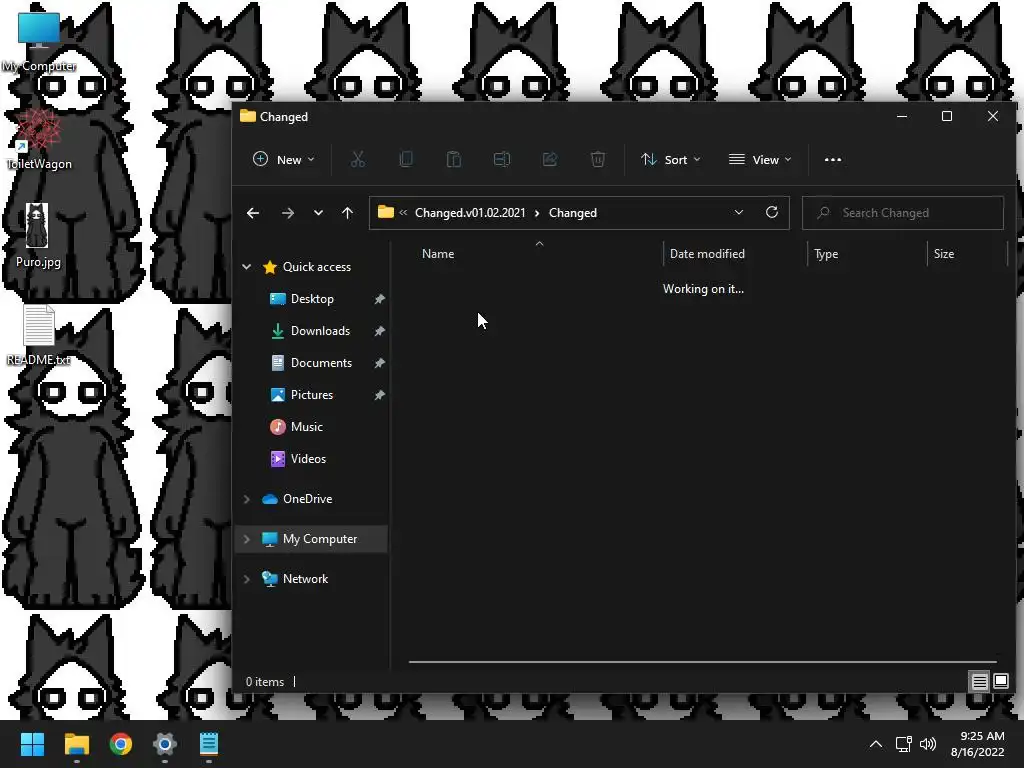Select Network in navigation pane
Screen dimensions: 1024x768
click(x=306, y=579)
